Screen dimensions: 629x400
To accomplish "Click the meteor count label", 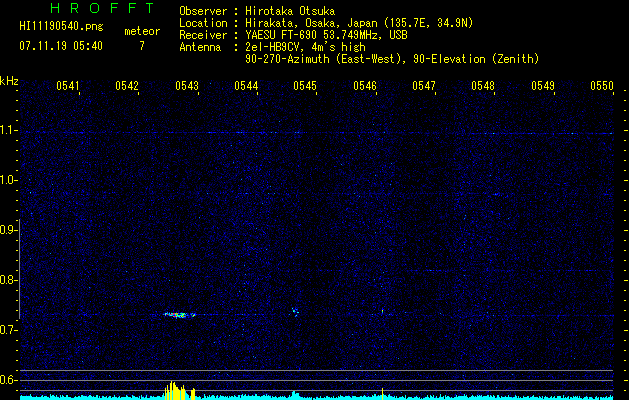I will 142,31.
